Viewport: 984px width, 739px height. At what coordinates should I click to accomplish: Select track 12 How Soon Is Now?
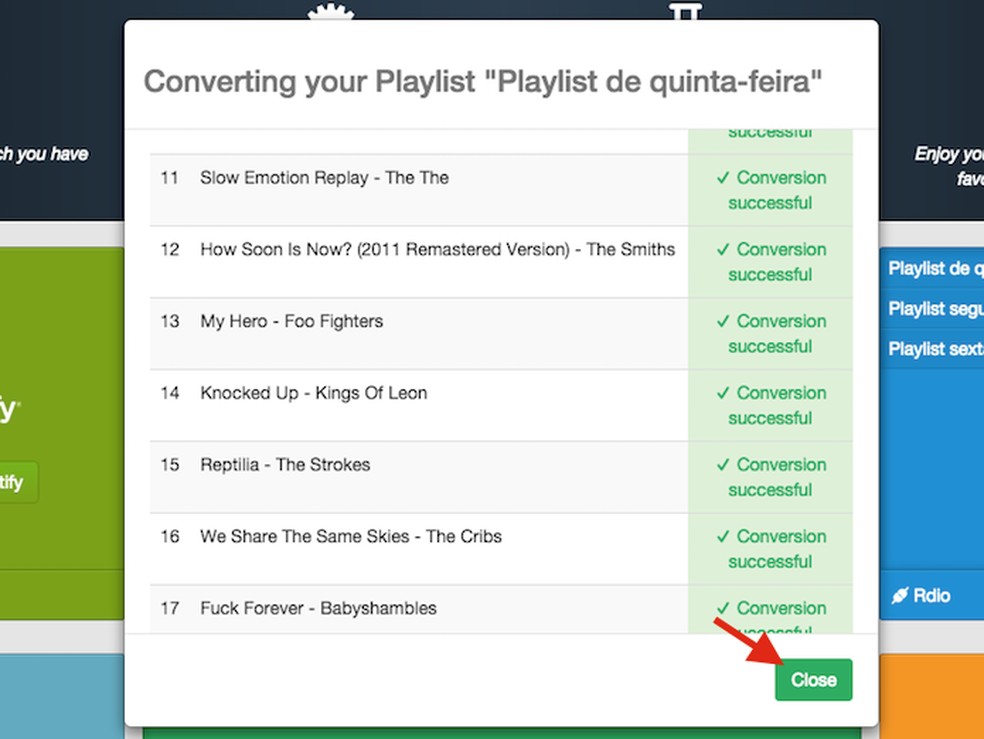(x=435, y=249)
